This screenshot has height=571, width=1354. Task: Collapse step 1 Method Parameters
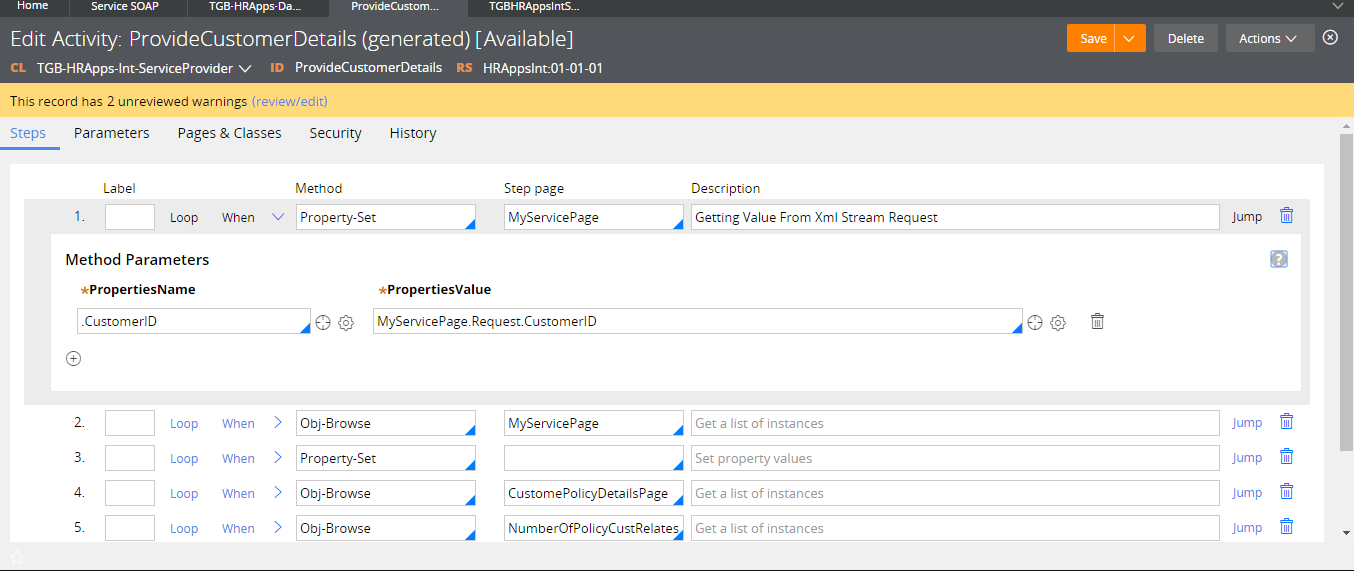(278, 217)
